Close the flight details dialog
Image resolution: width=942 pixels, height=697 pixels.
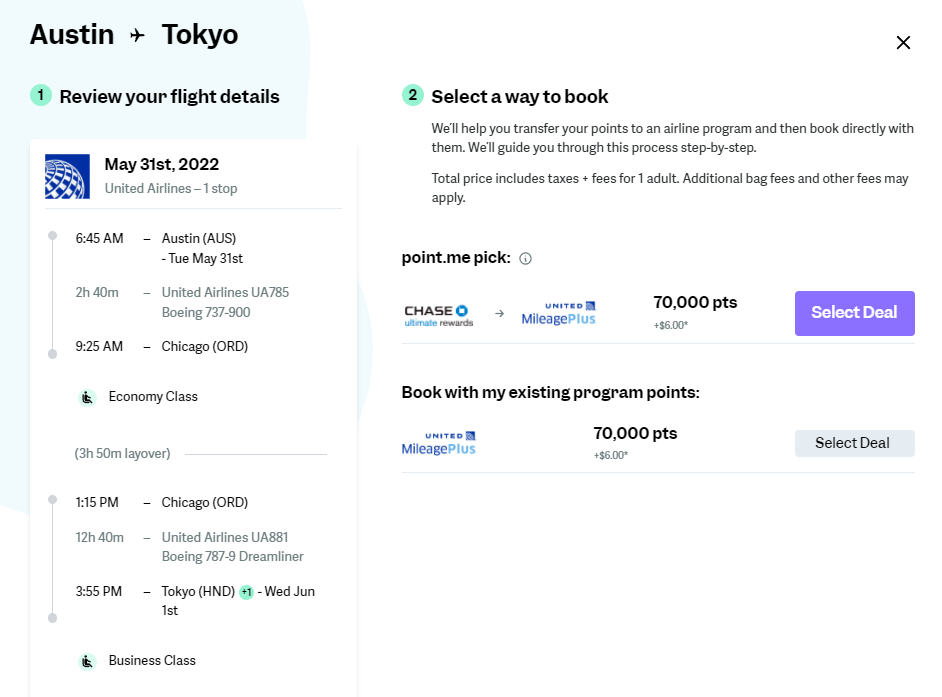click(903, 42)
